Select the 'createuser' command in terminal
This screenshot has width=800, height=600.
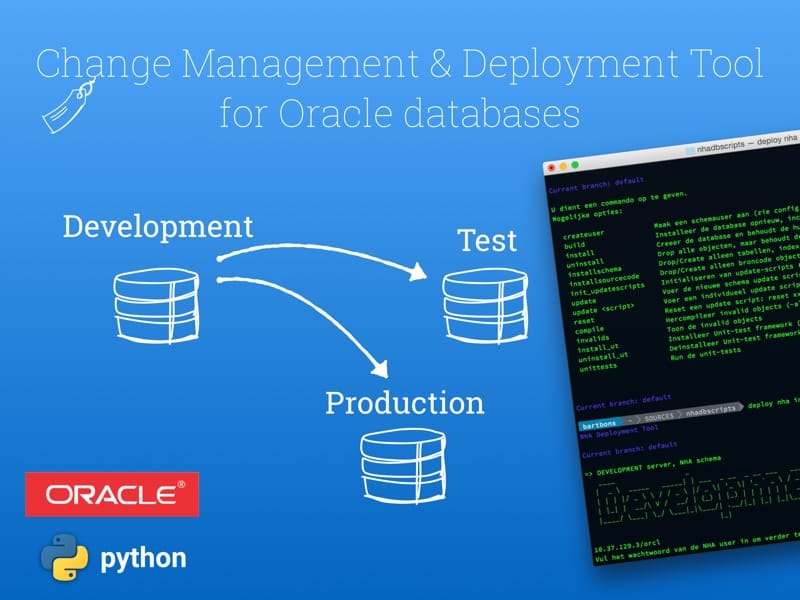click(x=584, y=235)
